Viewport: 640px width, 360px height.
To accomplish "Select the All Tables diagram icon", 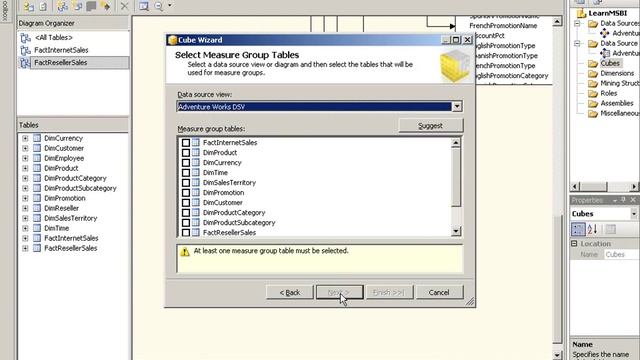I will click(25, 38).
